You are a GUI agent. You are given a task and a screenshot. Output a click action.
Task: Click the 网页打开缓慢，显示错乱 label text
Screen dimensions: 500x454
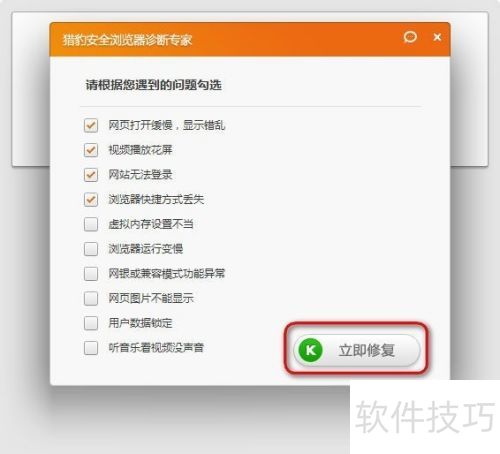[167, 125]
